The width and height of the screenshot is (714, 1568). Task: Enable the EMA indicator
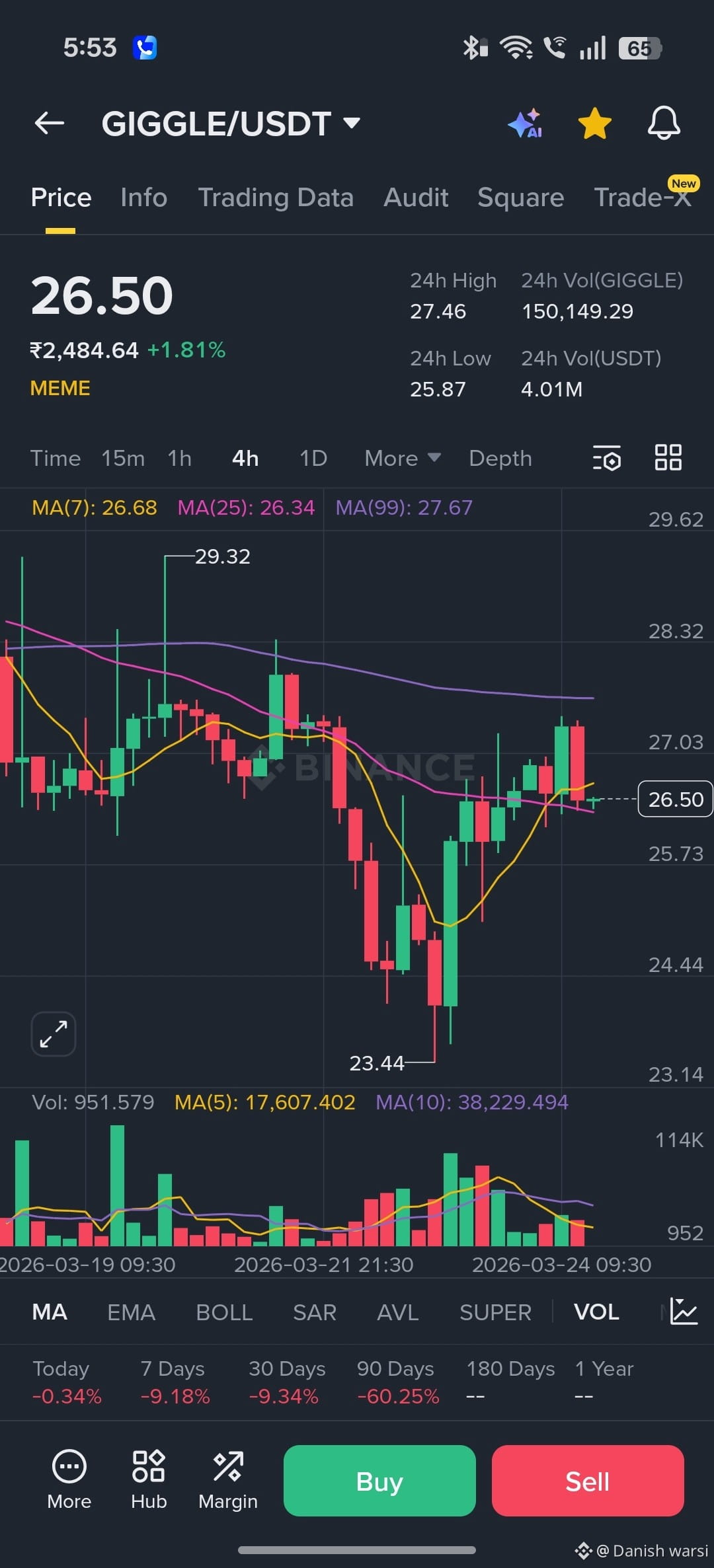coord(132,1312)
